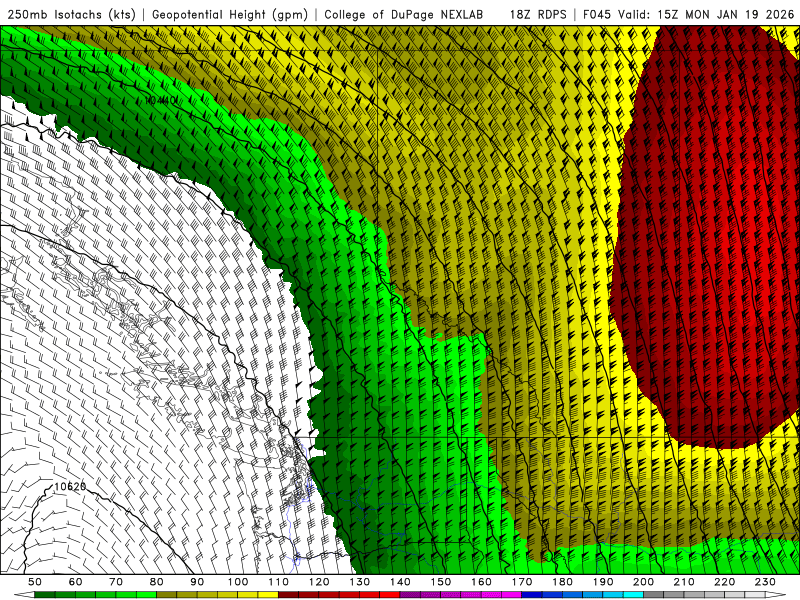
Task: Click the 160 label on the color scale
Action: (481, 582)
